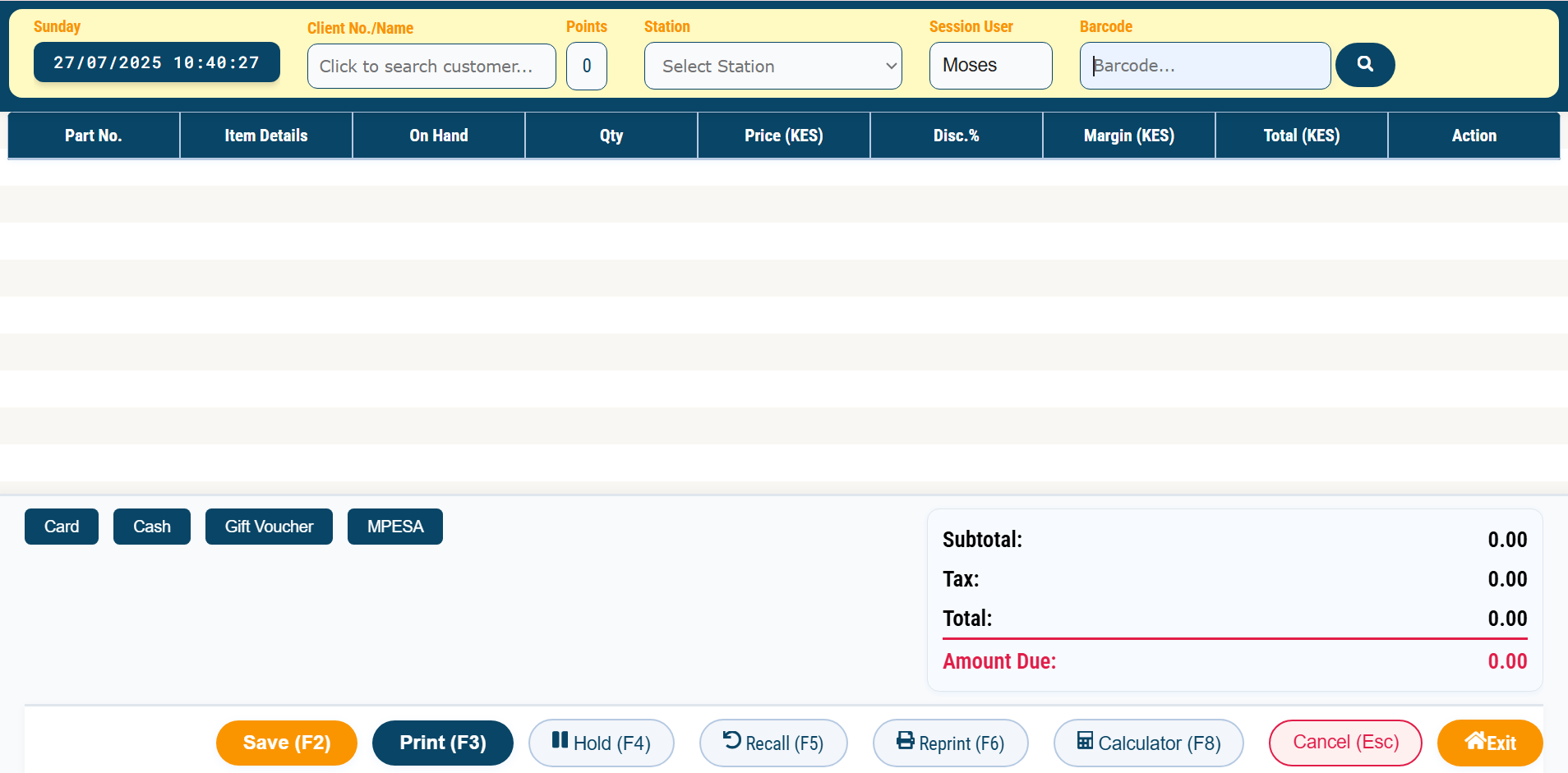Image resolution: width=1568 pixels, height=773 pixels.
Task: Click the Item Details column header
Action: (x=266, y=136)
